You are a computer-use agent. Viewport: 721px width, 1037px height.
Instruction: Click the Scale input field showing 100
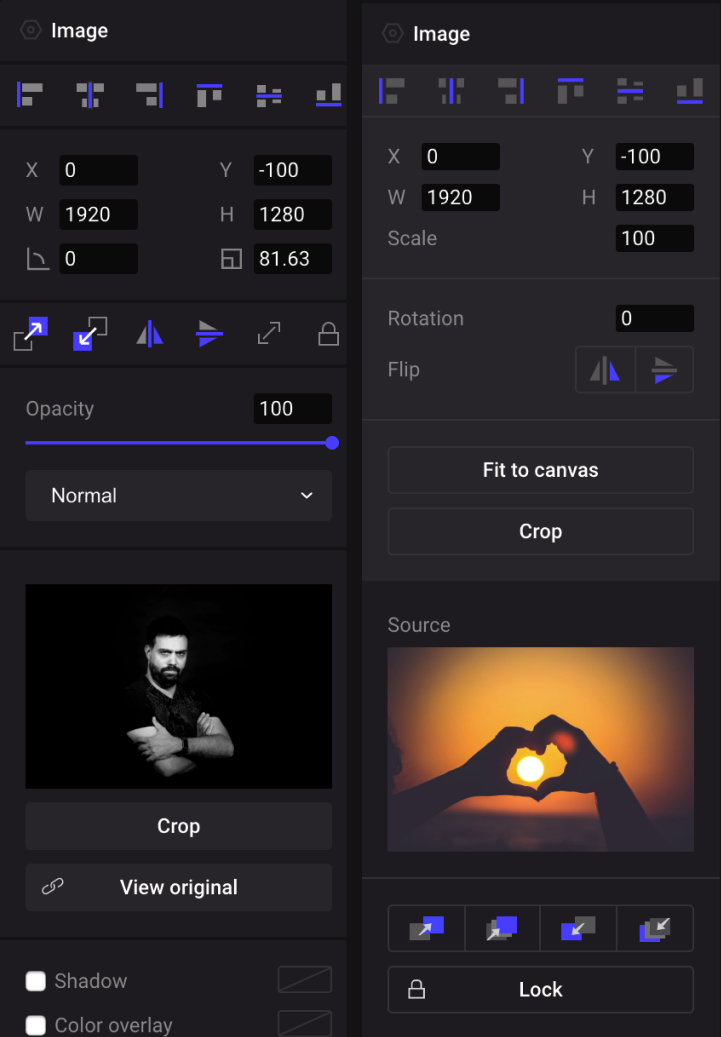pyautogui.click(x=654, y=239)
